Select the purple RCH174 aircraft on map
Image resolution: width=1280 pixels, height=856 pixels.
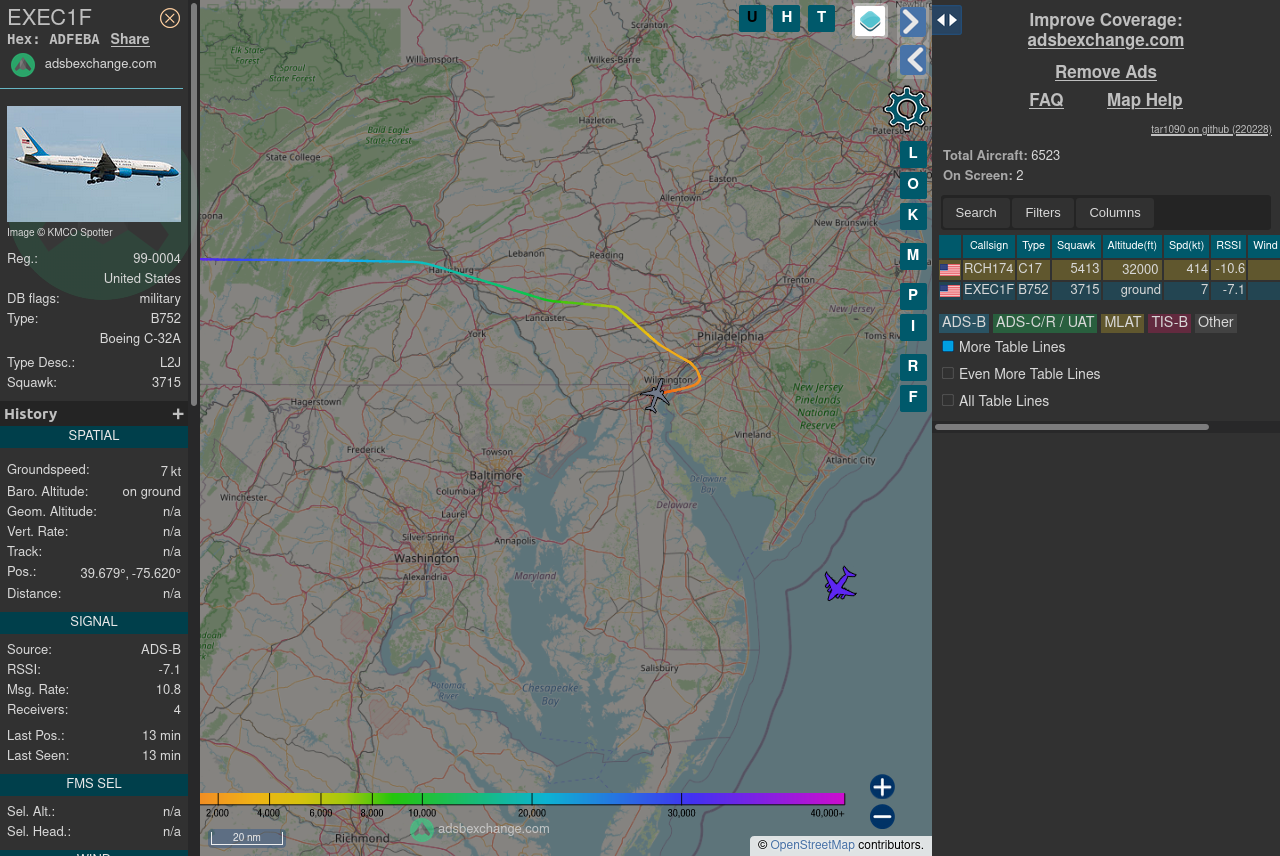click(840, 584)
